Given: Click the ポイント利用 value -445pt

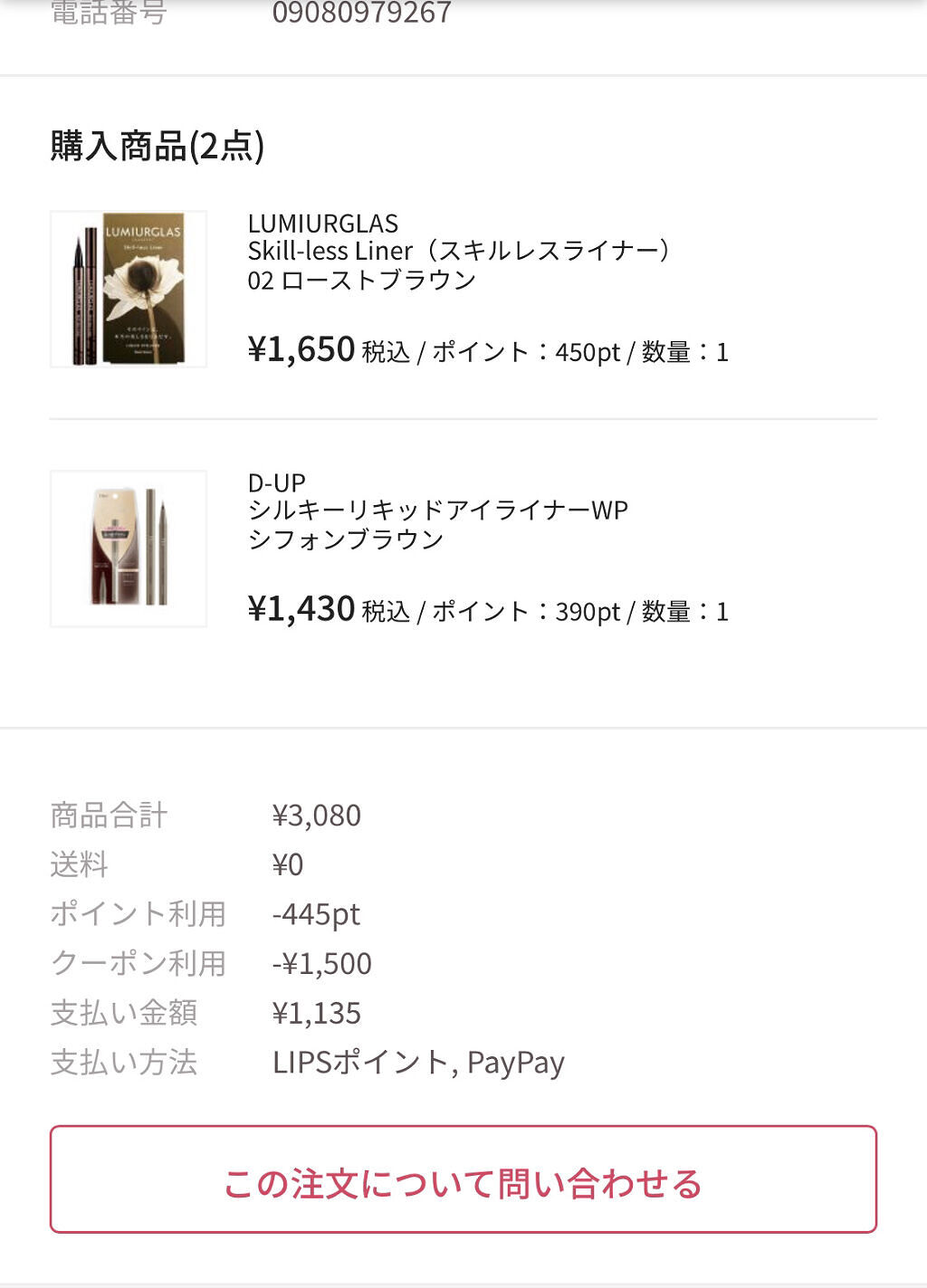Looking at the screenshot, I should [317, 914].
